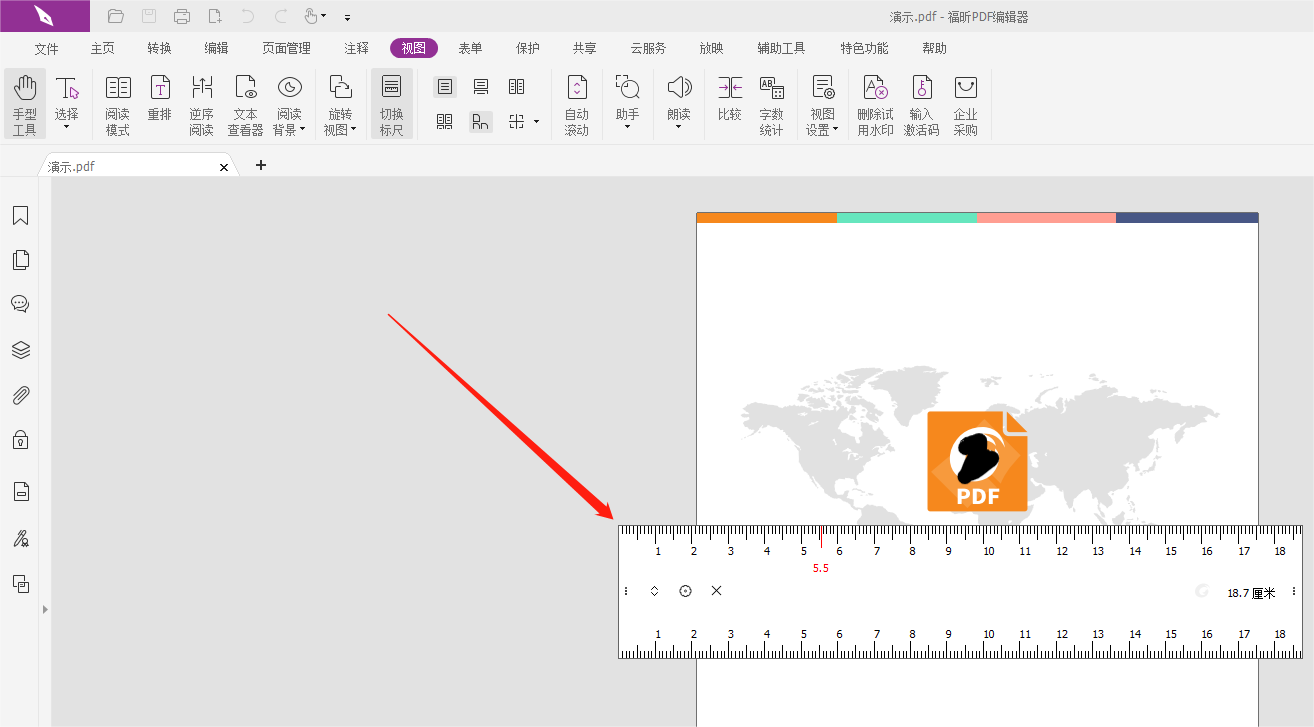Viewport: 1314px width, 727px height.
Task: Toggle the ruler (切换标尺) button
Action: coord(392,104)
